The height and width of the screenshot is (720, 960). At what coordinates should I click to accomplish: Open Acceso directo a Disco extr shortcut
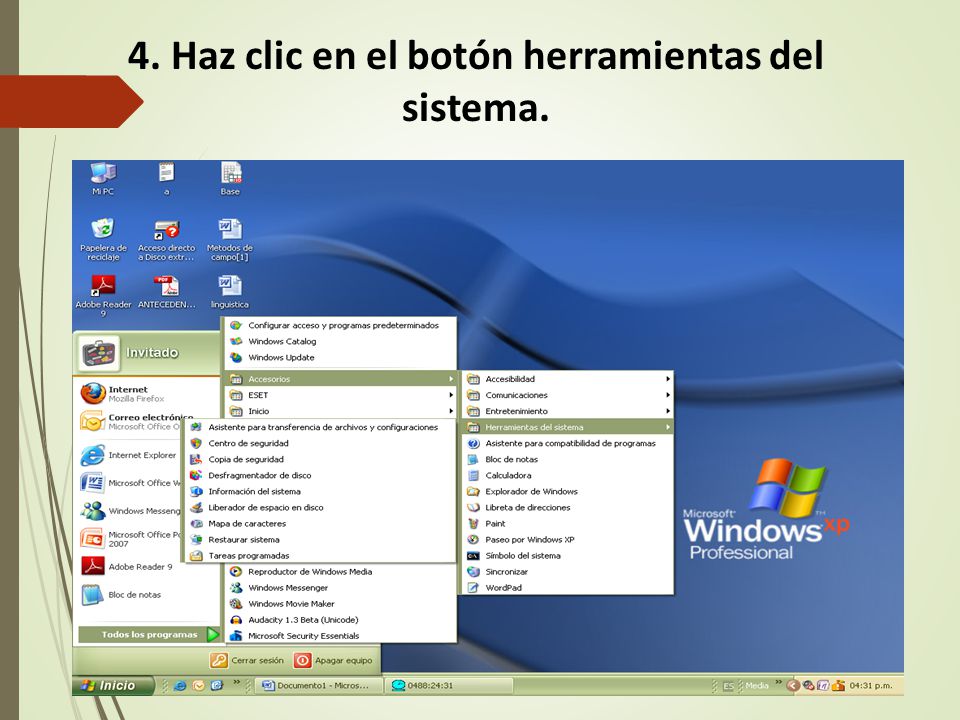coord(167,240)
